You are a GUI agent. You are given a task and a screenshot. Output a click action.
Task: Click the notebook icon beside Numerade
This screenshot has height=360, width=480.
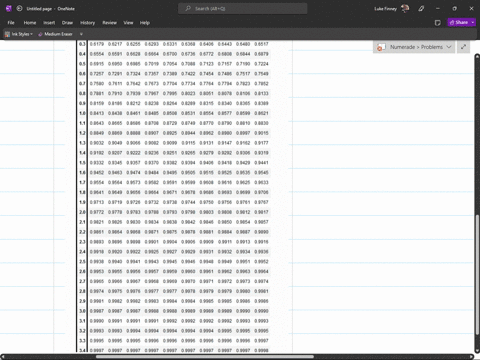click(x=381, y=47)
